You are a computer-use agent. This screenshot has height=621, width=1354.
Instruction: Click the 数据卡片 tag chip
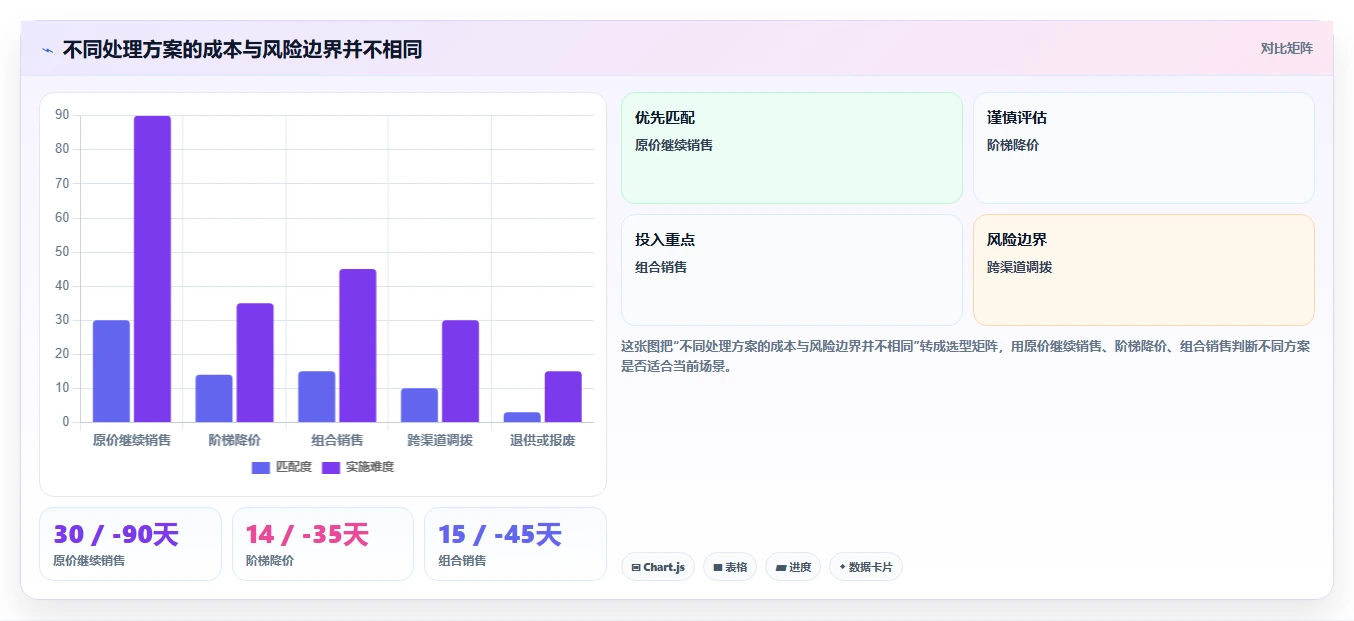pos(866,567)
